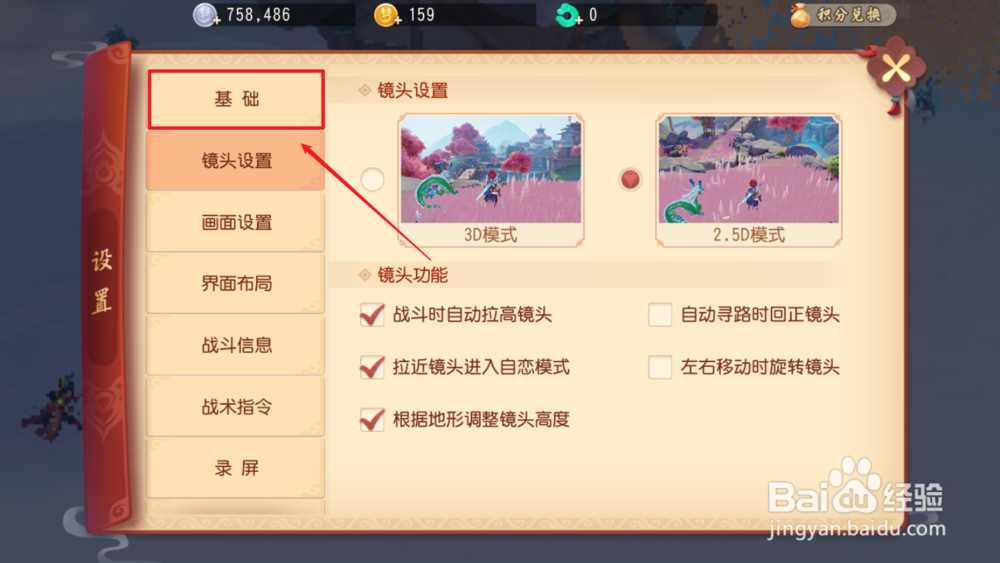The height and width of the screenshot is (563, 1000).
Task: Enable 左右移动时旋转镜头 checkbox
Action: [x=660, y=367]
